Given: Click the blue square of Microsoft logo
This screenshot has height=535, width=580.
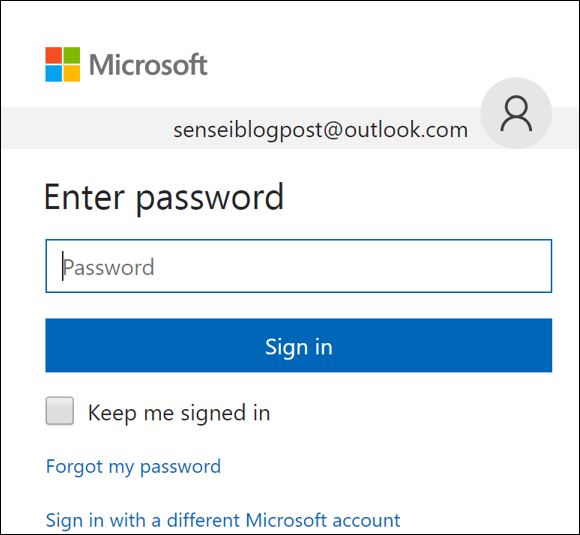Looking at the screenshot, I should (54, 73).
